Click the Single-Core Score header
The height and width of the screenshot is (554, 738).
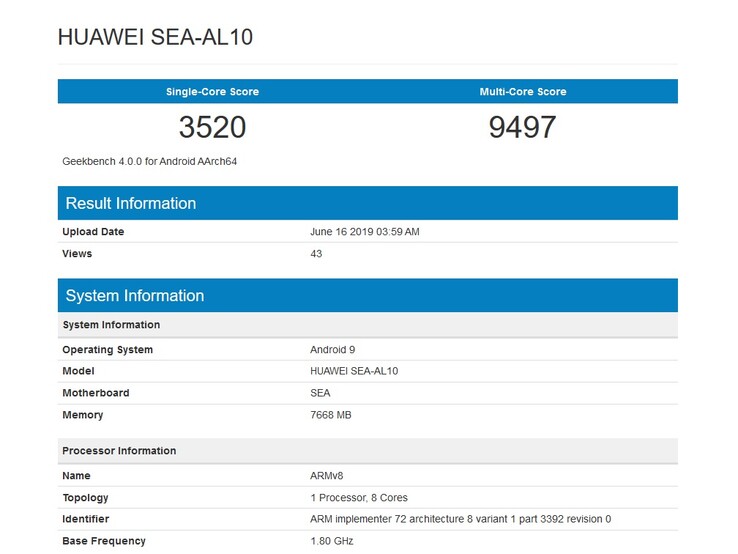tap(212, 92)
